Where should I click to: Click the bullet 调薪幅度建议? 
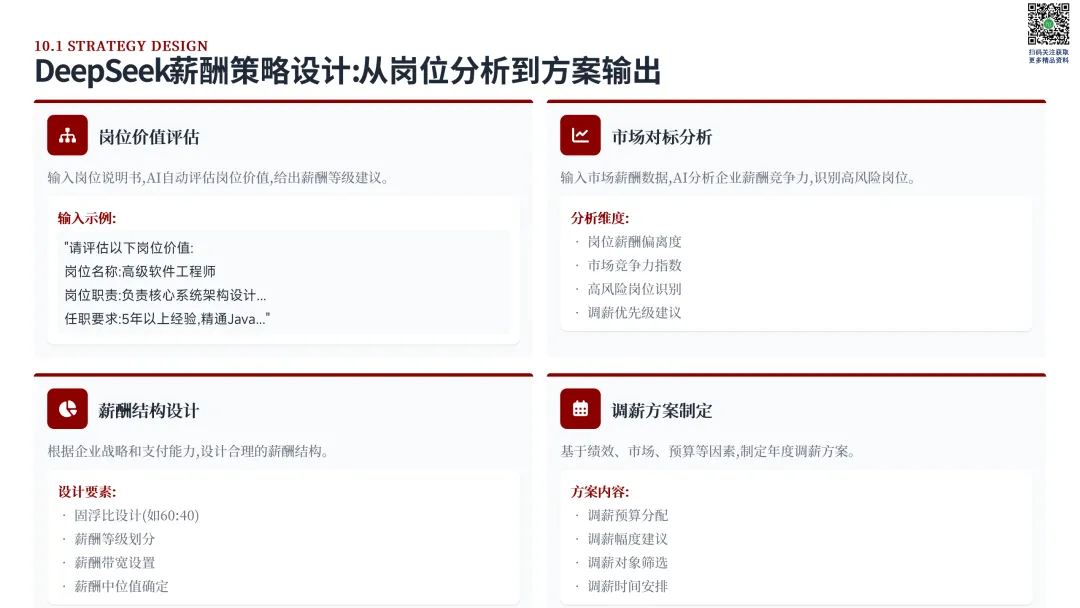click(627, 539)
